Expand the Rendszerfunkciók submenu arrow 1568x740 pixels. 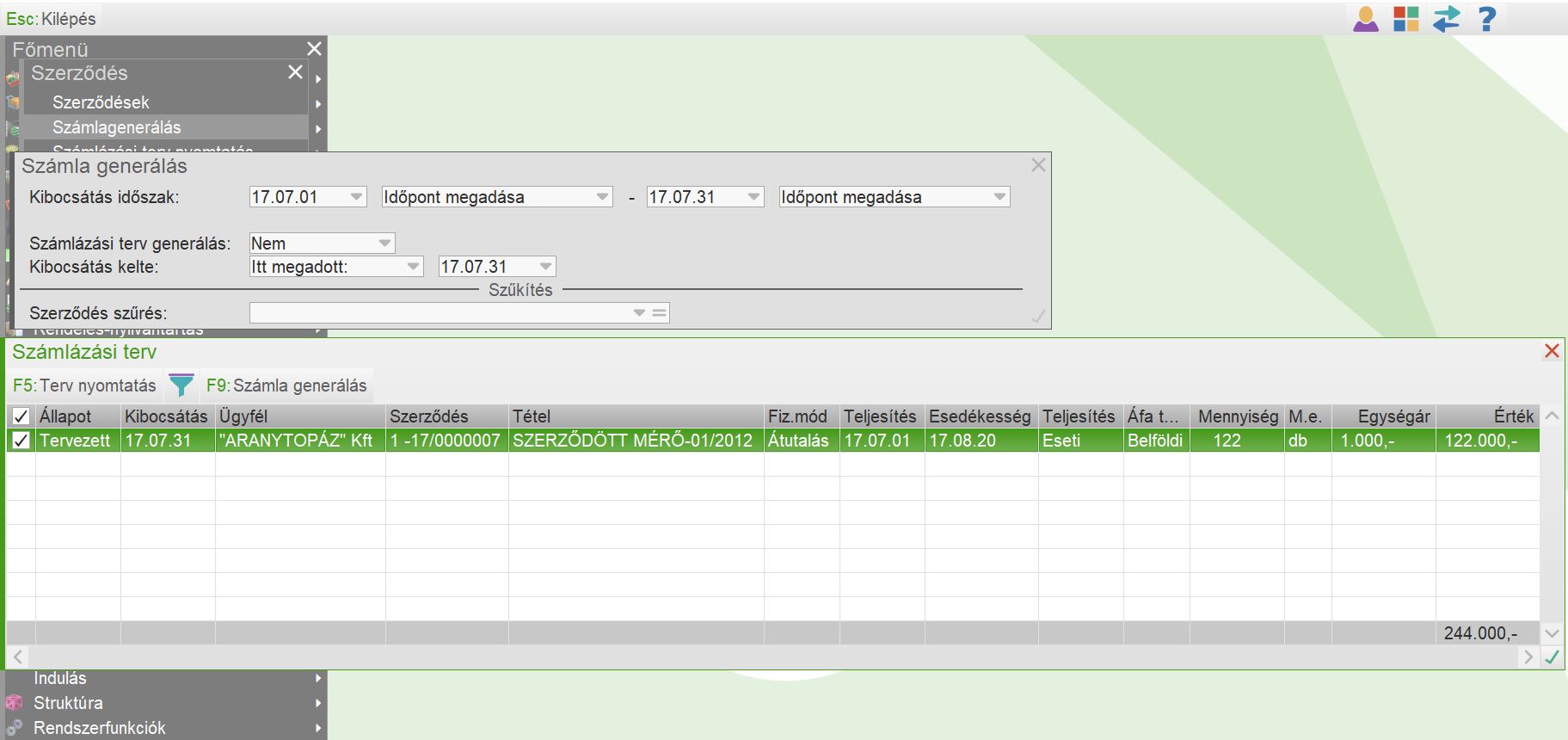point(318,728)
